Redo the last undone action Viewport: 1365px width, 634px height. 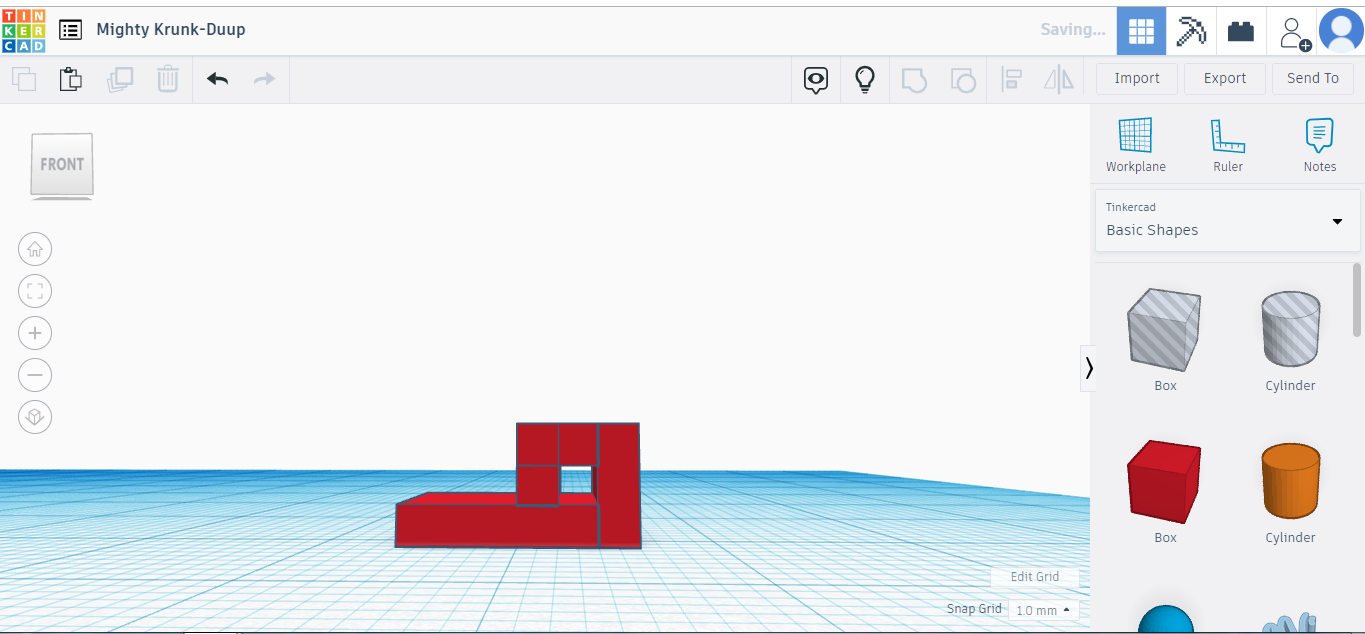pos(264,79)
